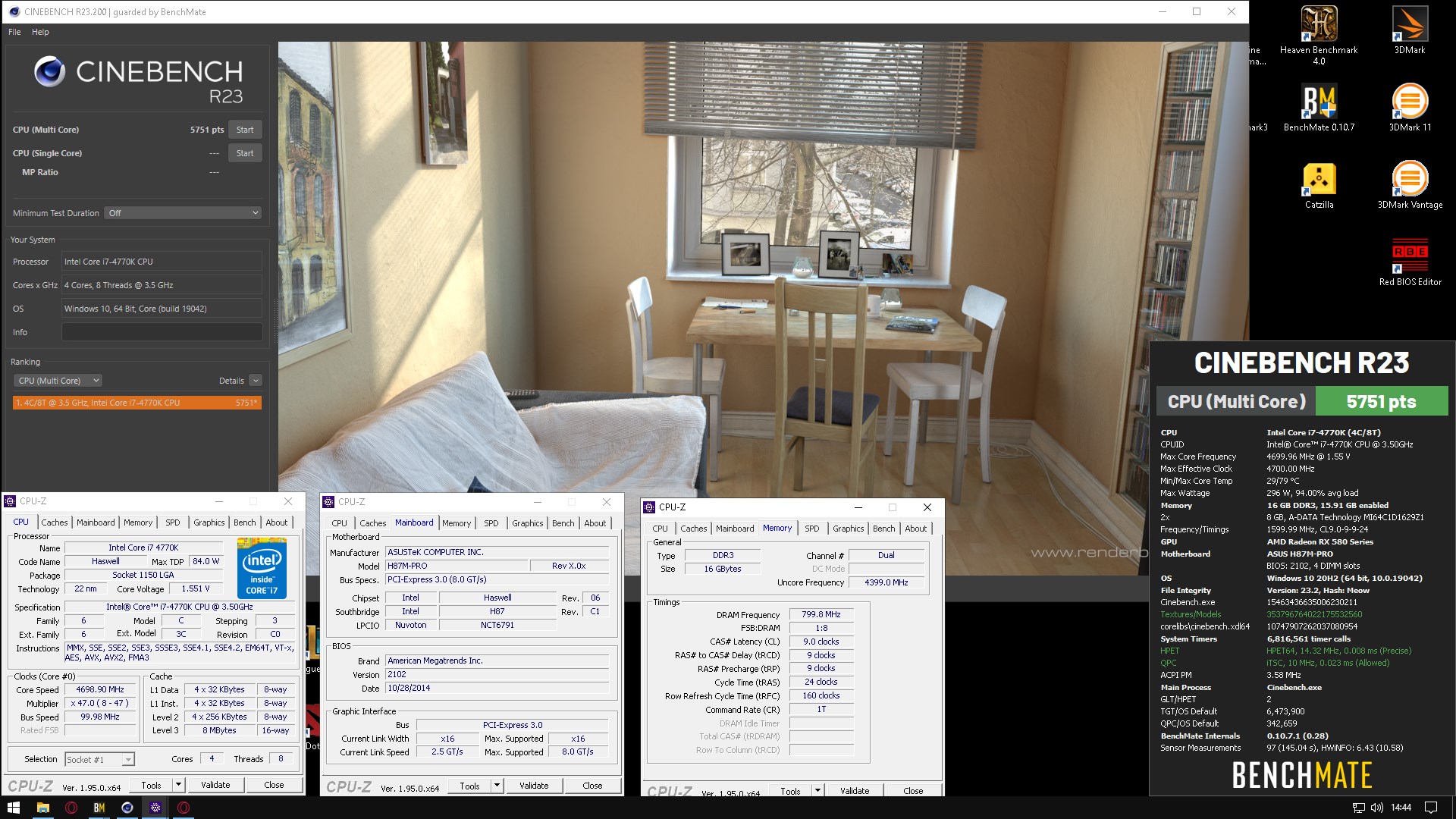
Task: Open the Socket #1 selection dropdown
Action: tap(99, 759)
